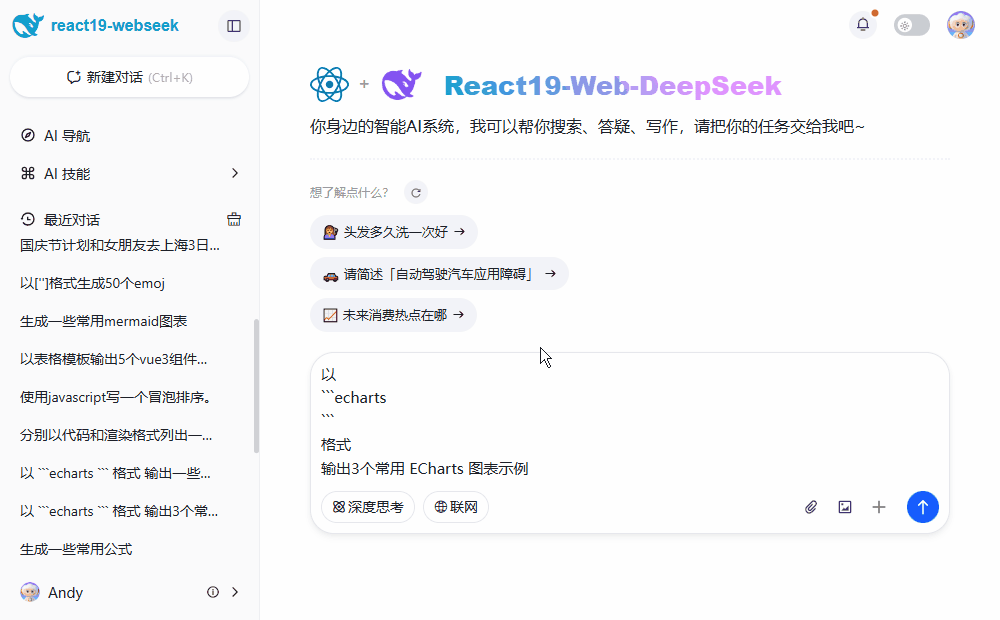The width and height of the screenshot is (1000, 620).
Task: Open chat 以['']格式生成50个emoj
Action: coord(92,283)
